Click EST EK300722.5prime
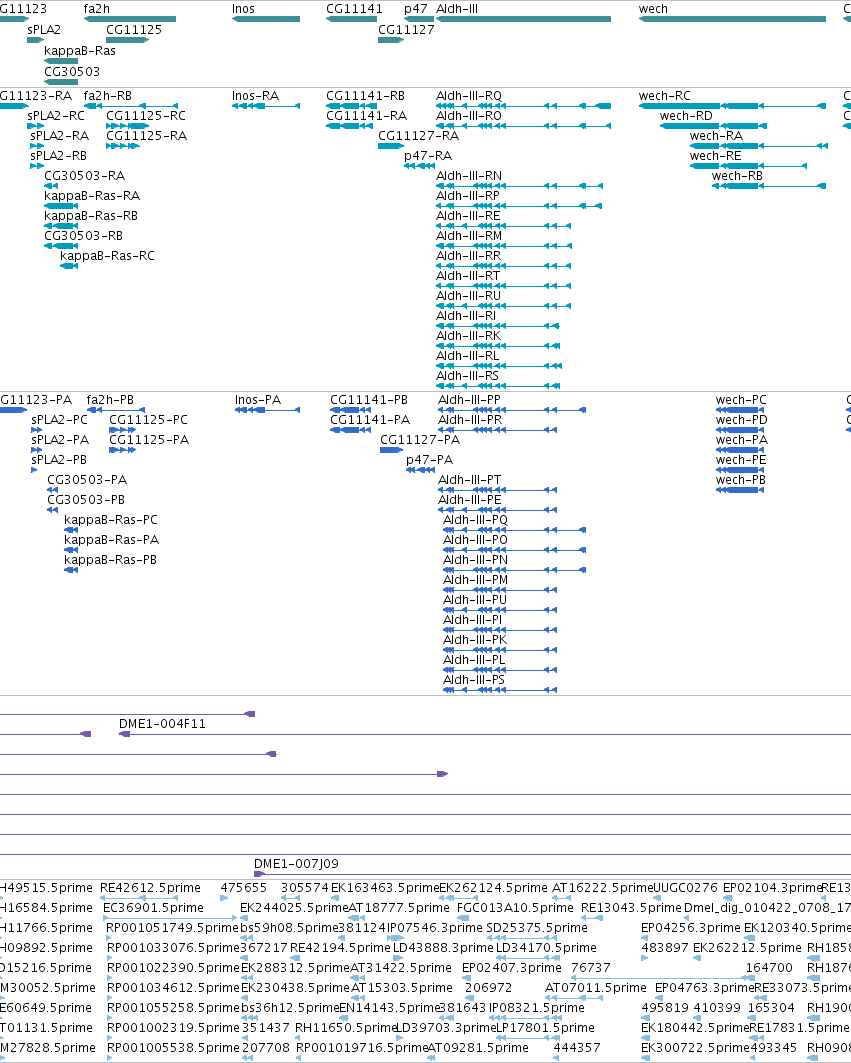 pos(695,1047)
